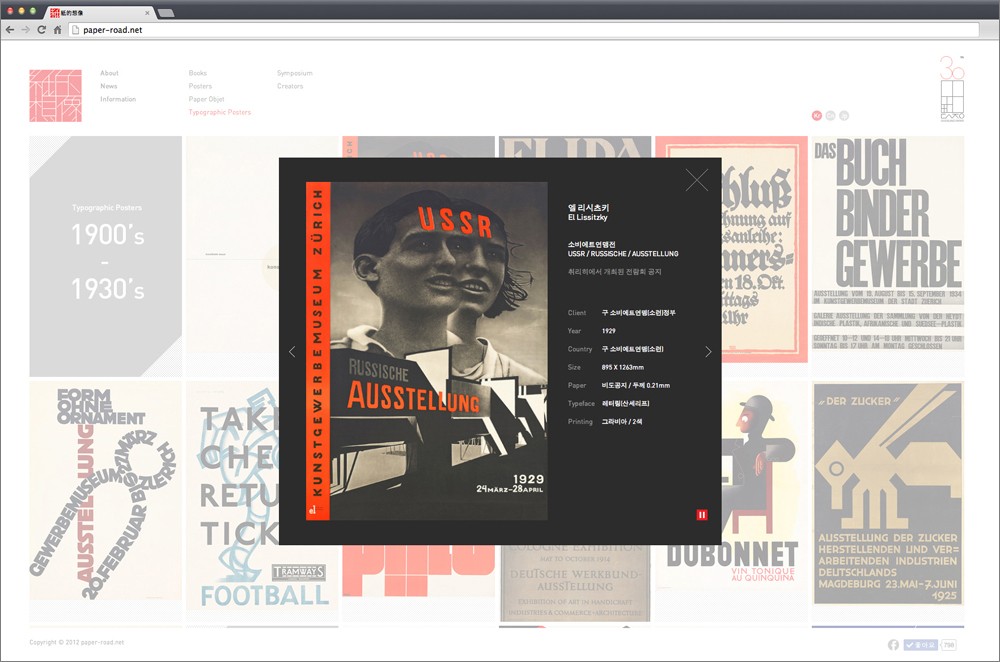Viewport: 1000px width, 662px height.
Task: Close the El Lissitzky poster lightbox
Action: pyautogui.click(x=696, y=180)
